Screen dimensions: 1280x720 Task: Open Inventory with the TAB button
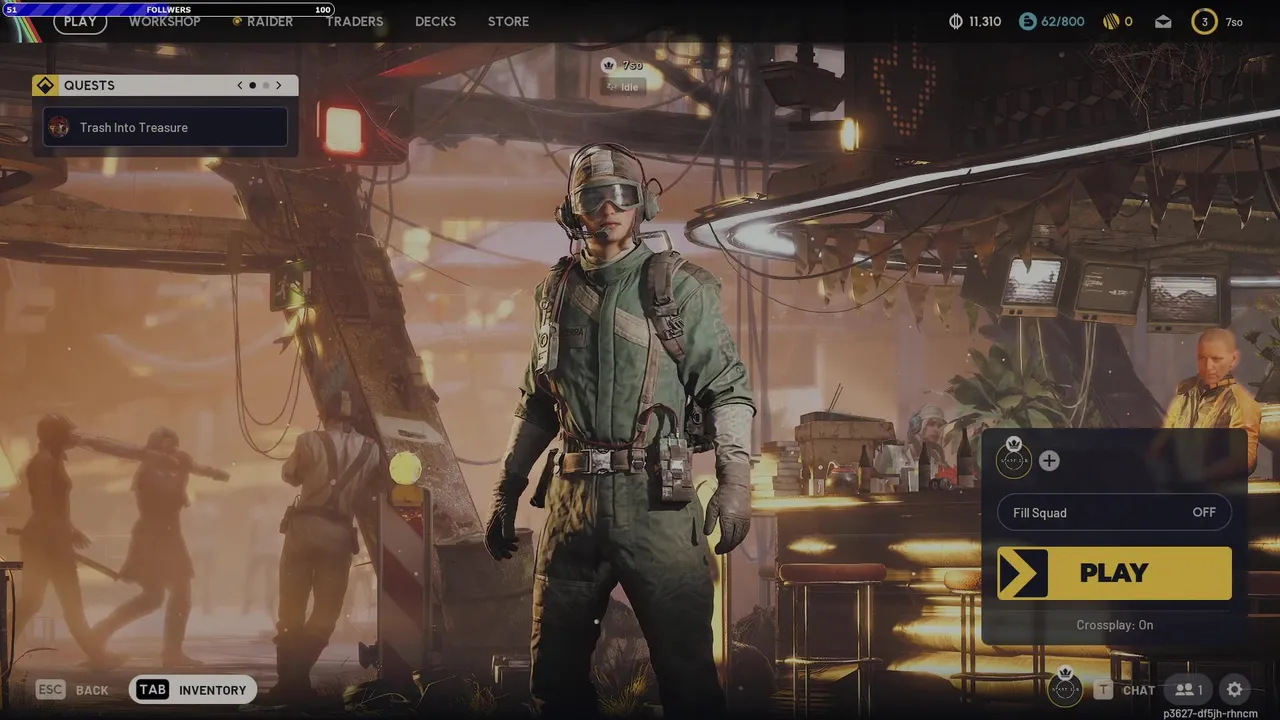tap(193, 690)
